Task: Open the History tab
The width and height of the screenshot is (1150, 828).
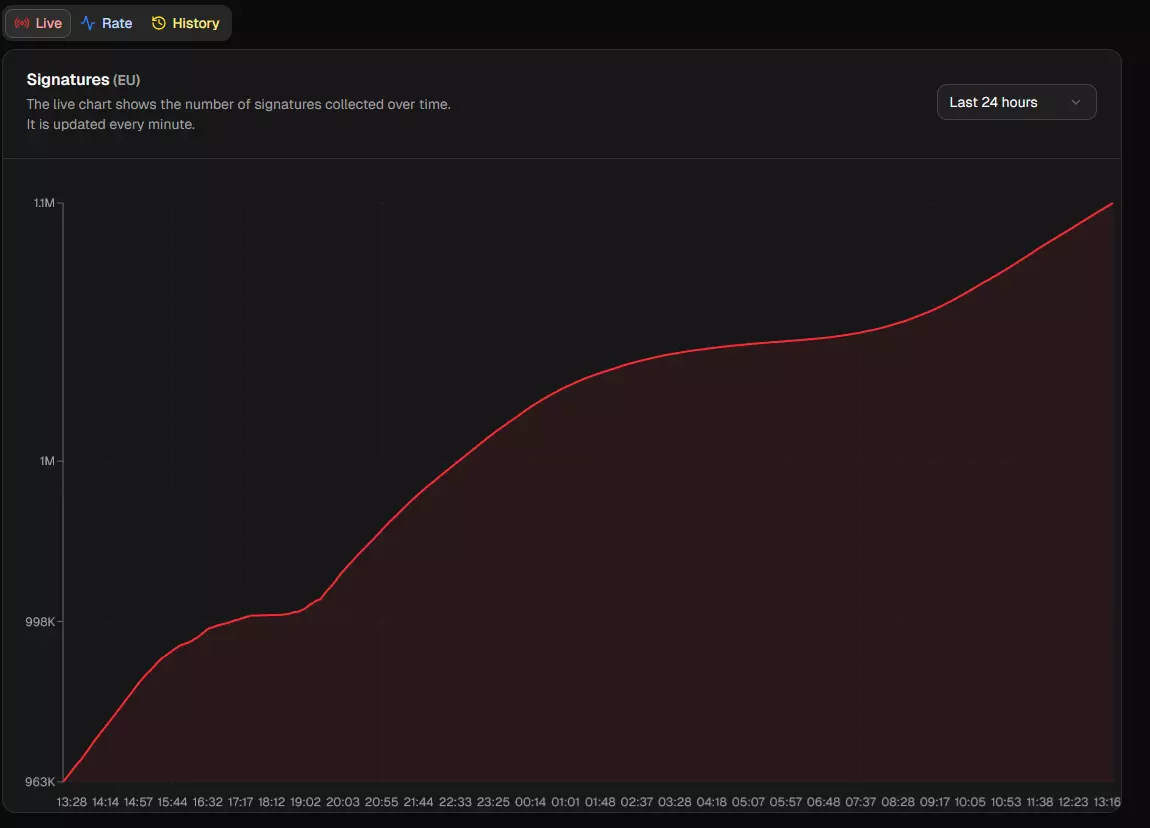Action: [186, 23]
